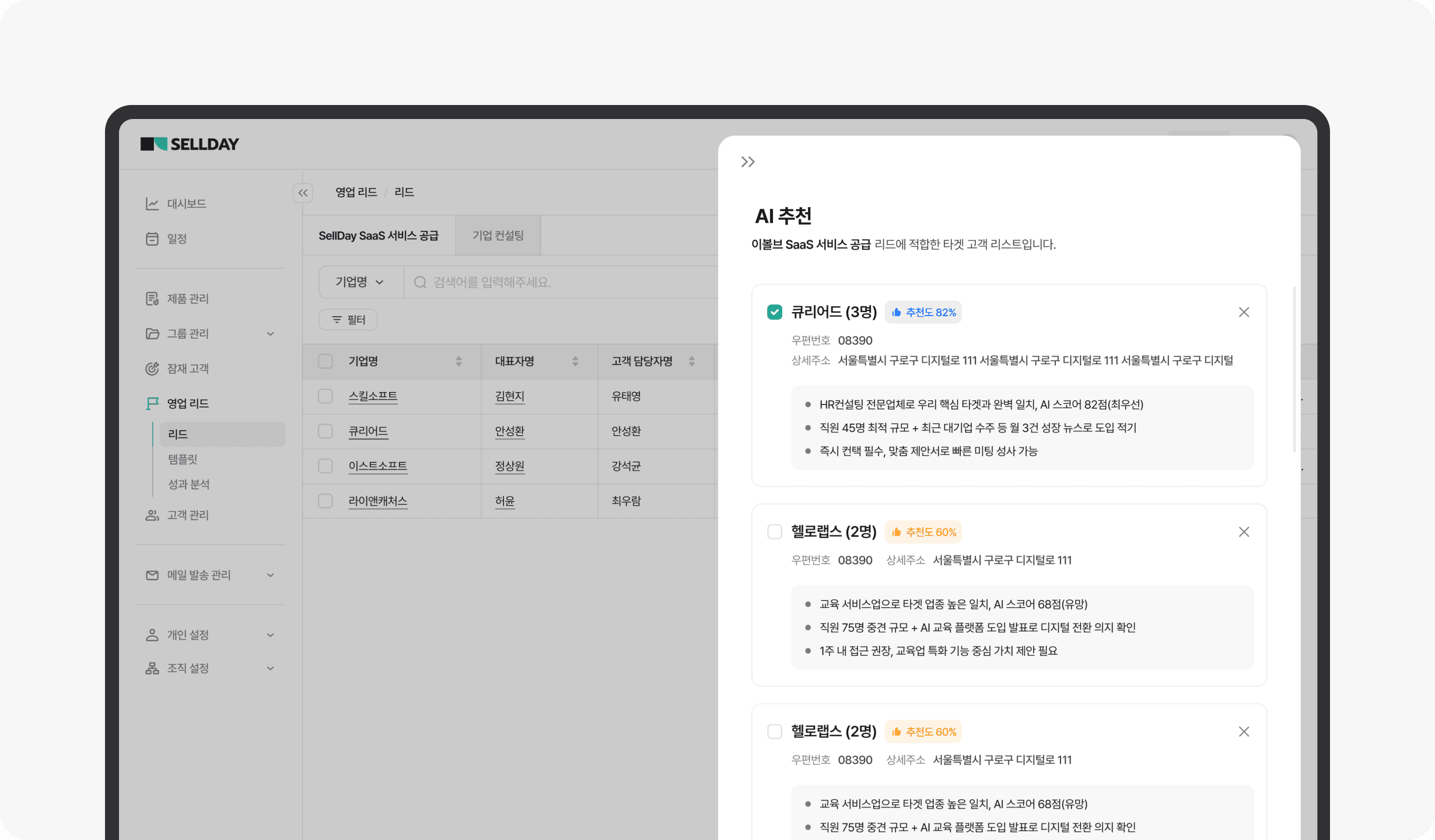Expand the 조직 설정 chevron
The height and width of the screenshot is (840, 1435).
(x=271, y=668)
